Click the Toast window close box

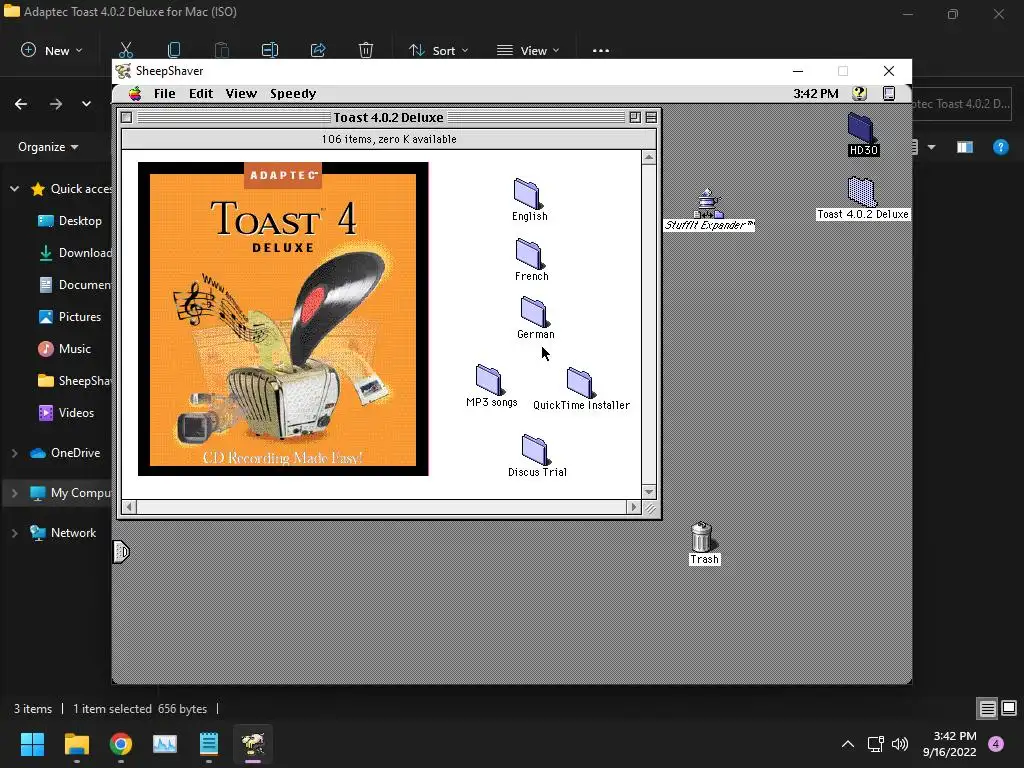coord(127,118)
